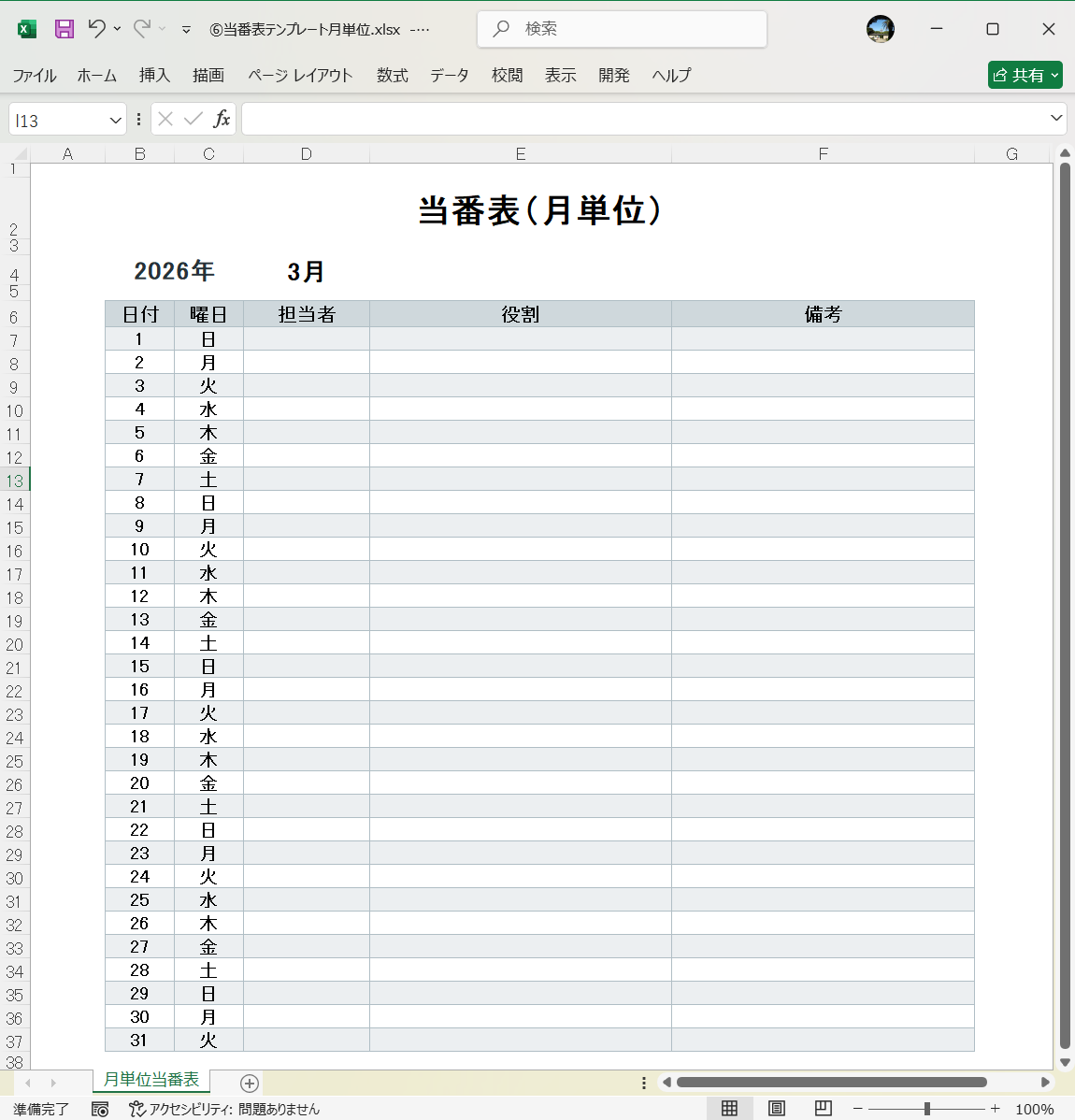The image size is (1075, 1120).
Task: Click the Save icon
Action: click(x=63, y=29)
